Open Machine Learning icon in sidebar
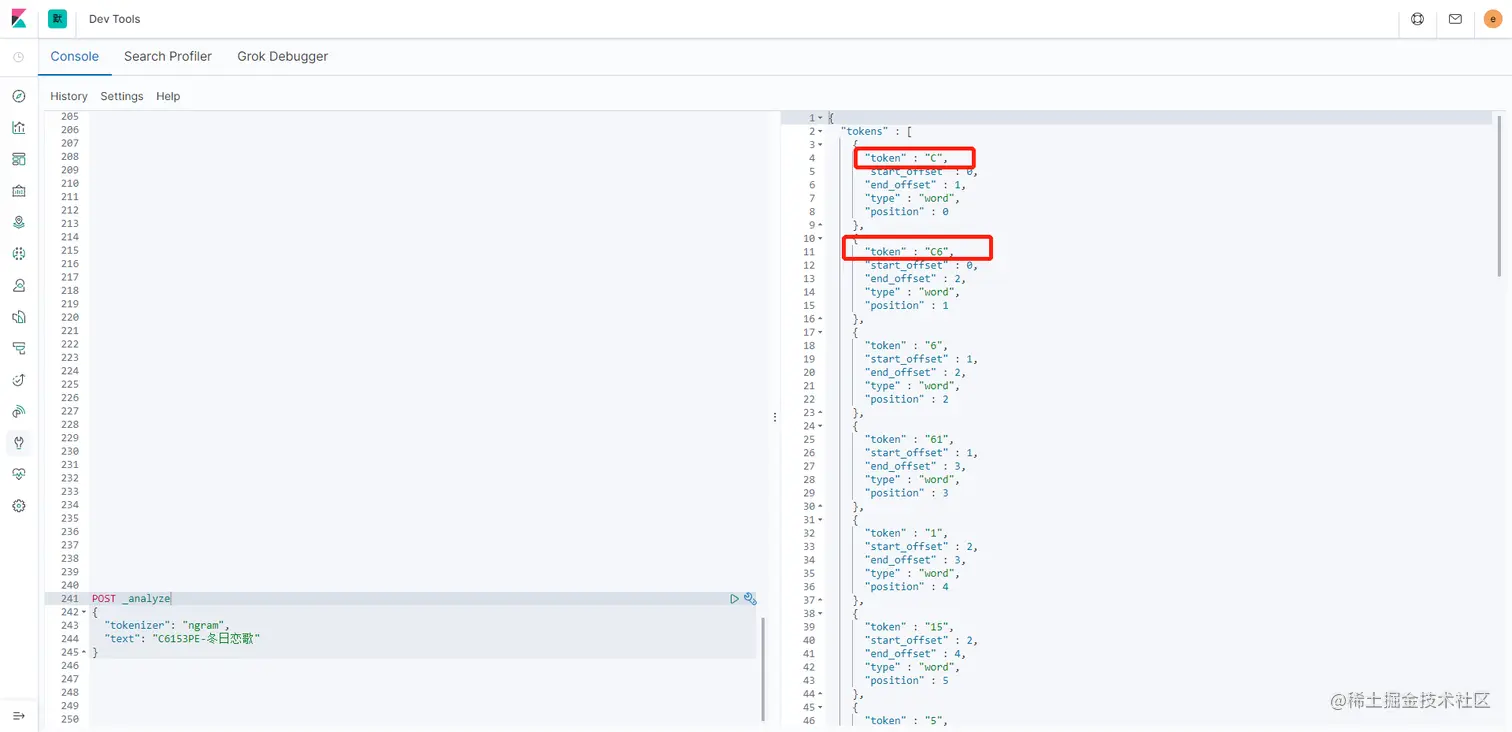This screenshot has width=1512, height=732. [18, 254]
